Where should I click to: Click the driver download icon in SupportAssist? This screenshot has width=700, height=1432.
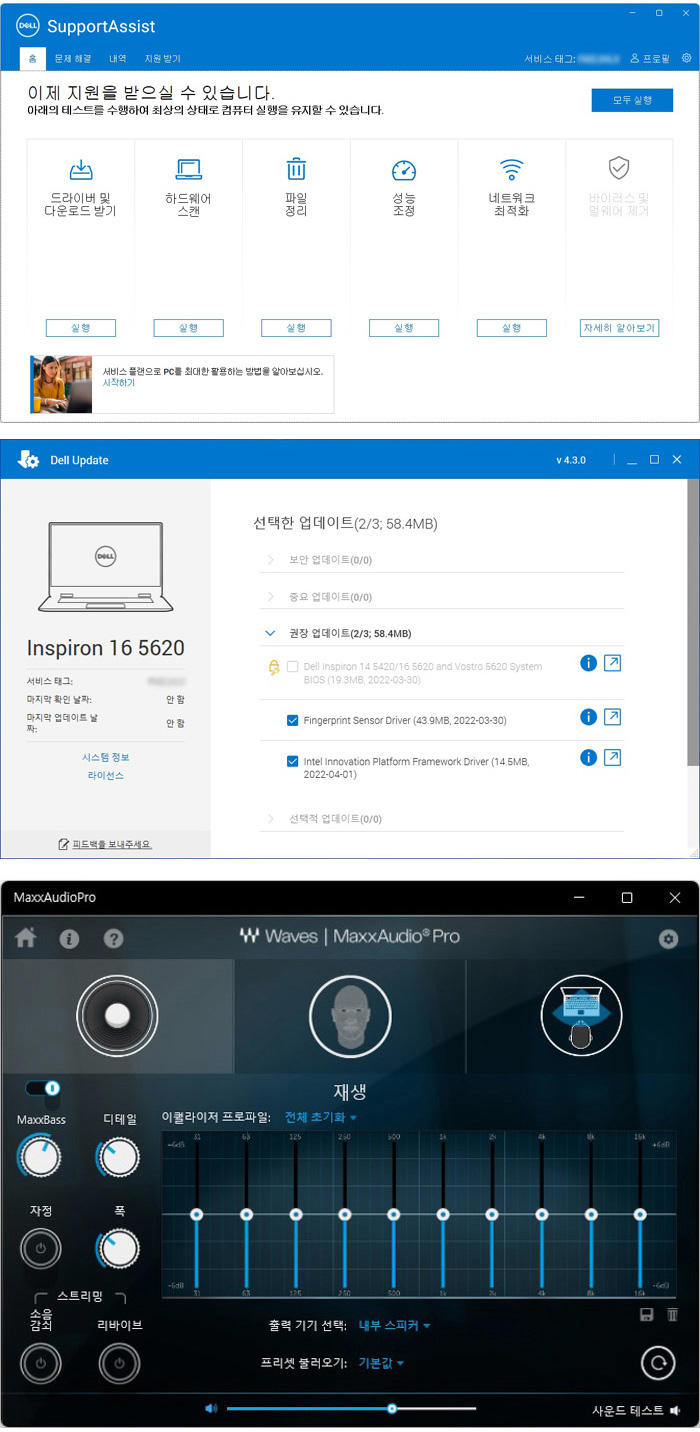81,170
